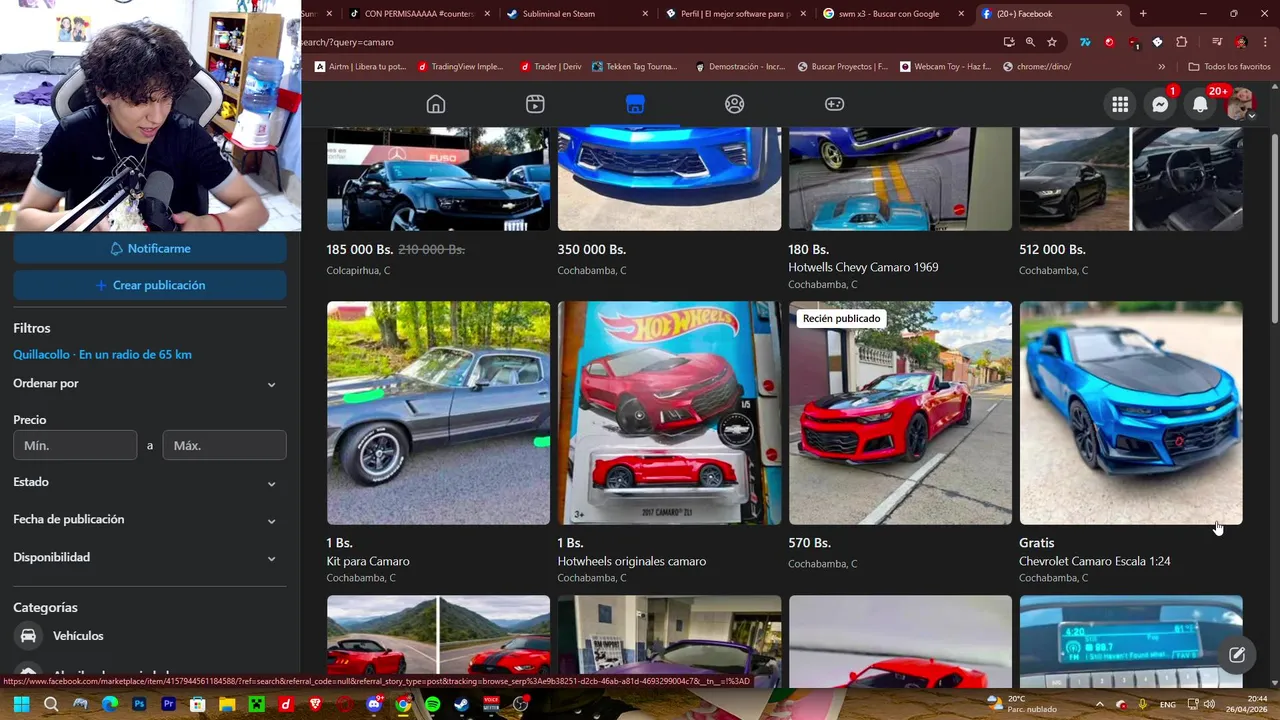Switch to swm x3 Google search tab
Viewport: 1280px width, 720px height.
pos(893,14)
